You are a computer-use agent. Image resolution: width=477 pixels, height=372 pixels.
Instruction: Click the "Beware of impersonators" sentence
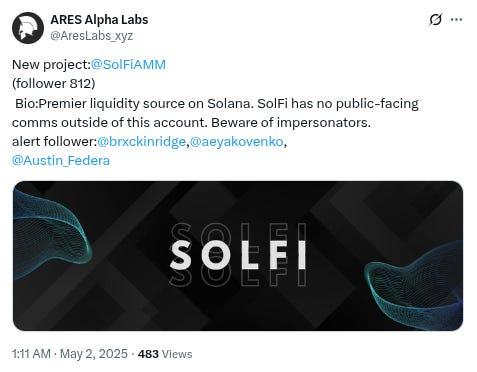point(291,122)
